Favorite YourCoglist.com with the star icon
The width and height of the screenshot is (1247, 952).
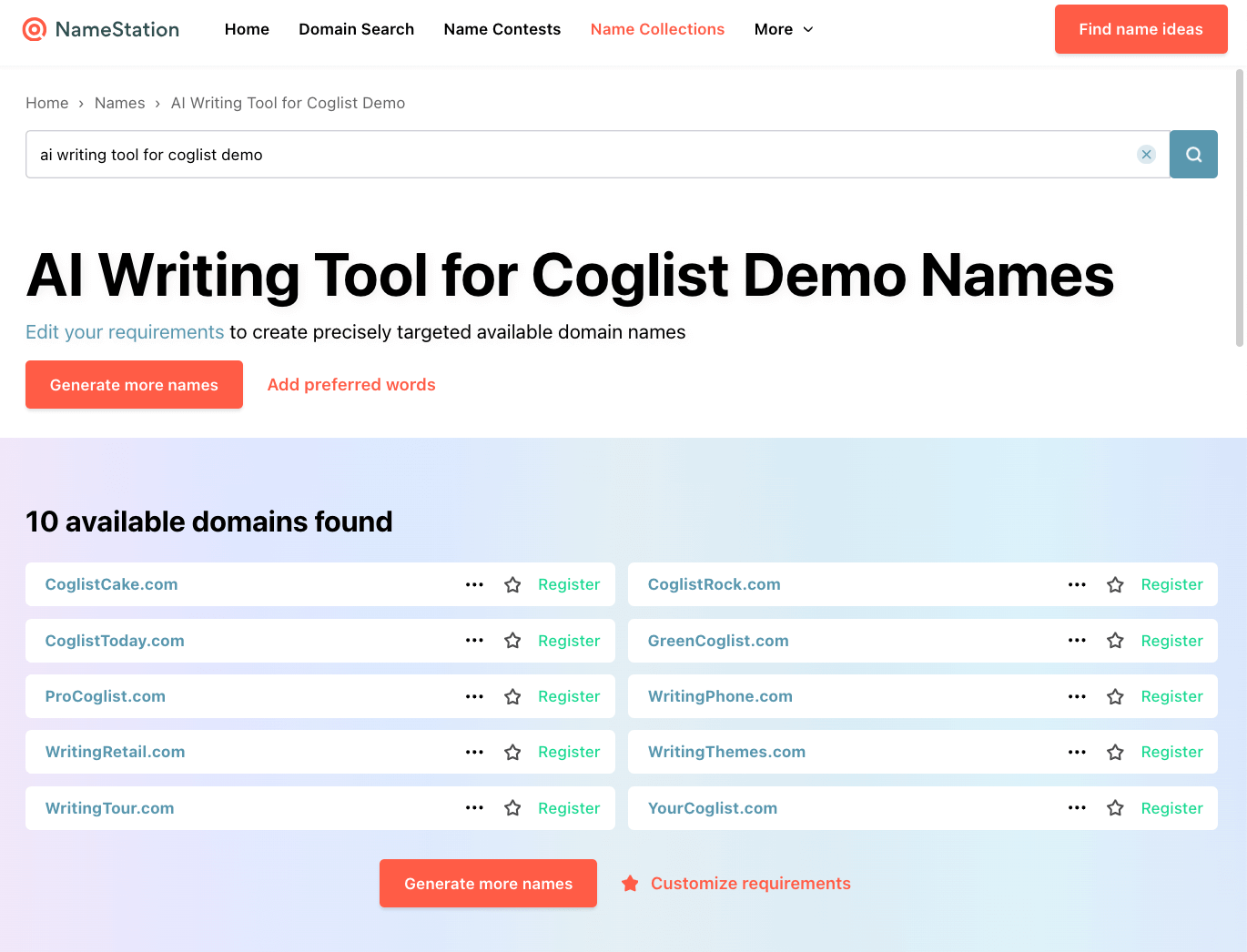(1115, 808)
